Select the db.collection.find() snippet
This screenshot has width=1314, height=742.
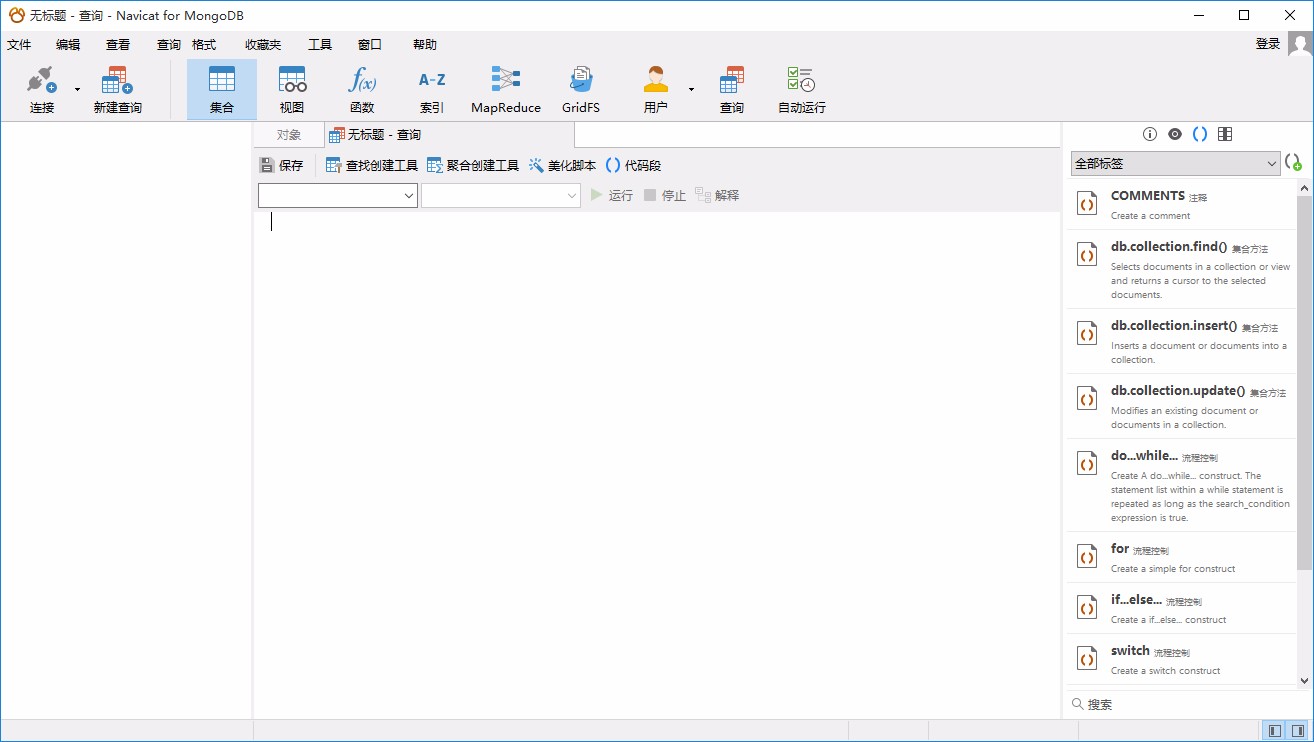click(1180, 269)
